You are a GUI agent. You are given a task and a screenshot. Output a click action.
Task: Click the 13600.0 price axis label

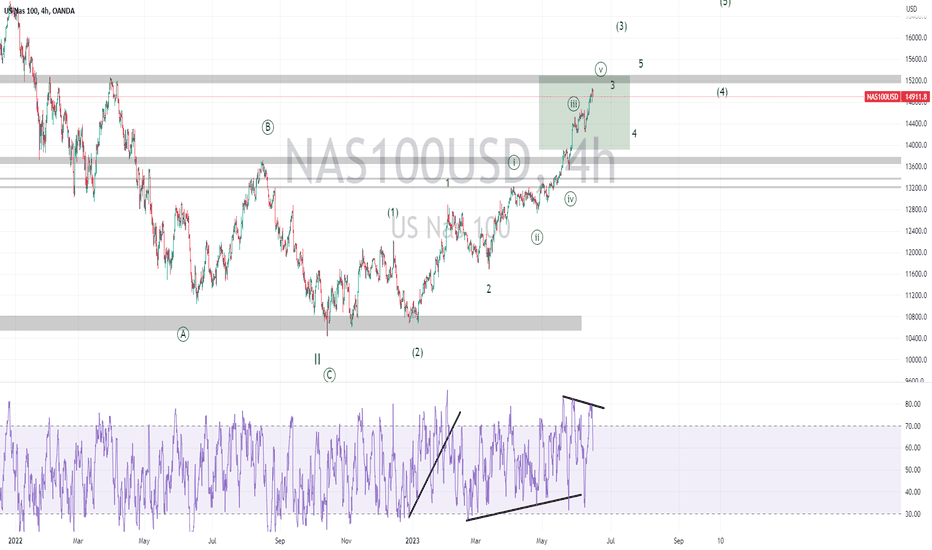916,166
